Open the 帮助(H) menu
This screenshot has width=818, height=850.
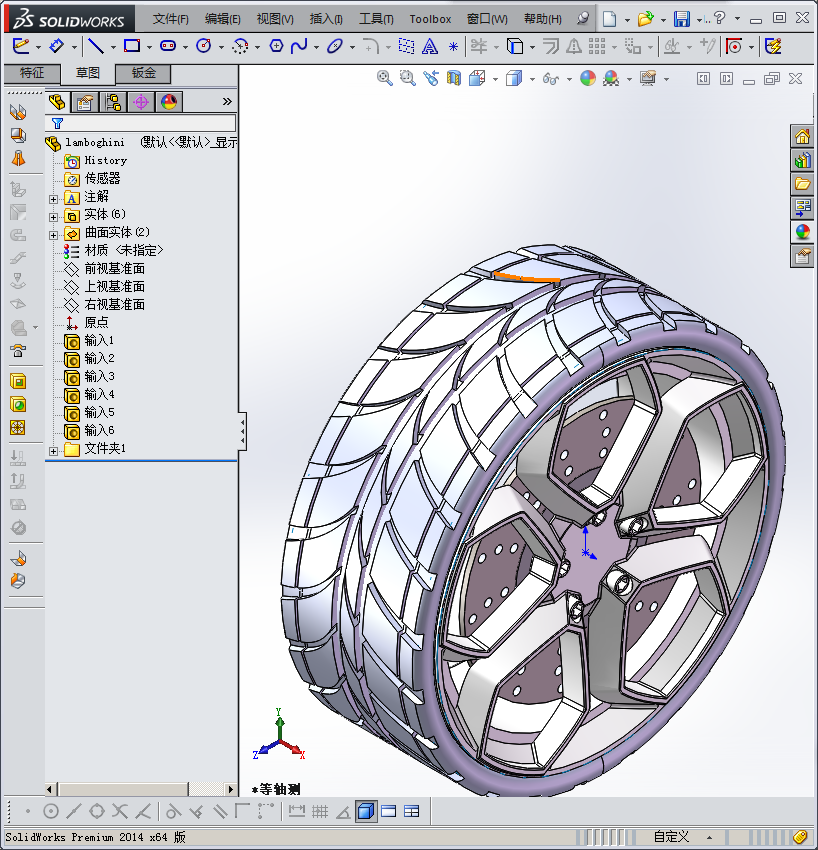[x=543, y=19]
